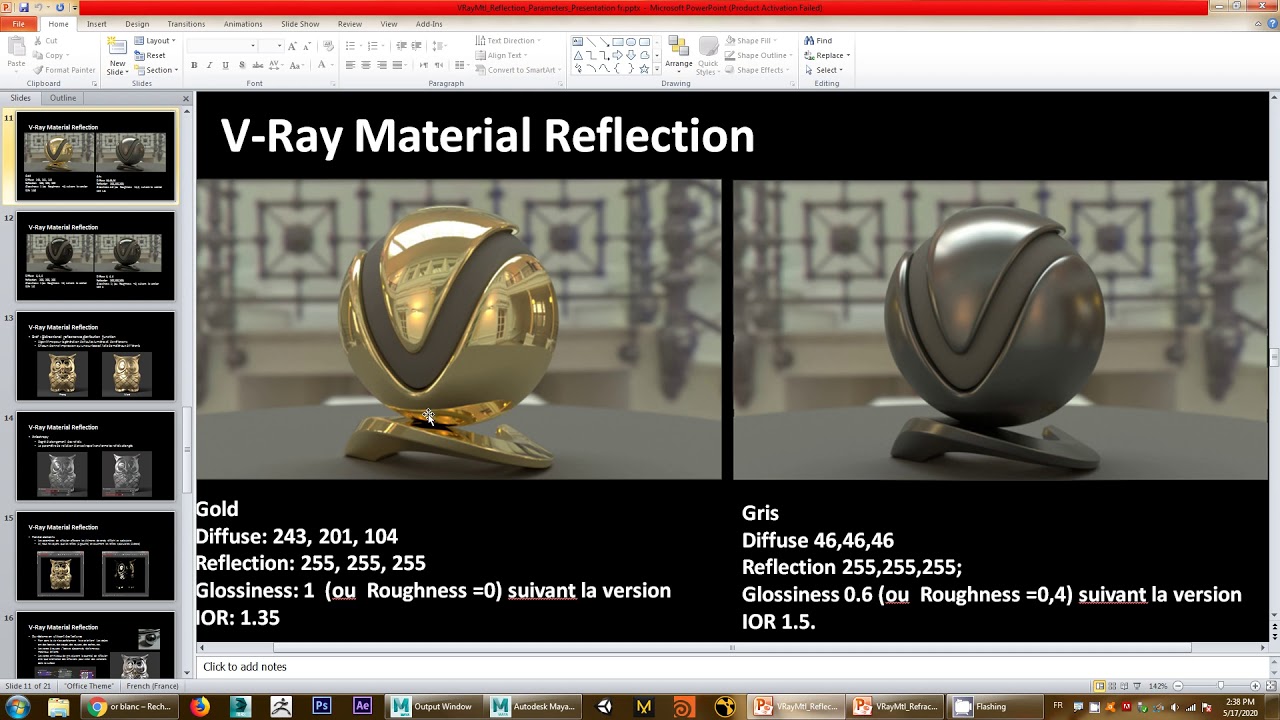Open Quick Styles gallery
Viewport: 1280px width, 720px height.
pyautogui.click(x=708, y=55)
